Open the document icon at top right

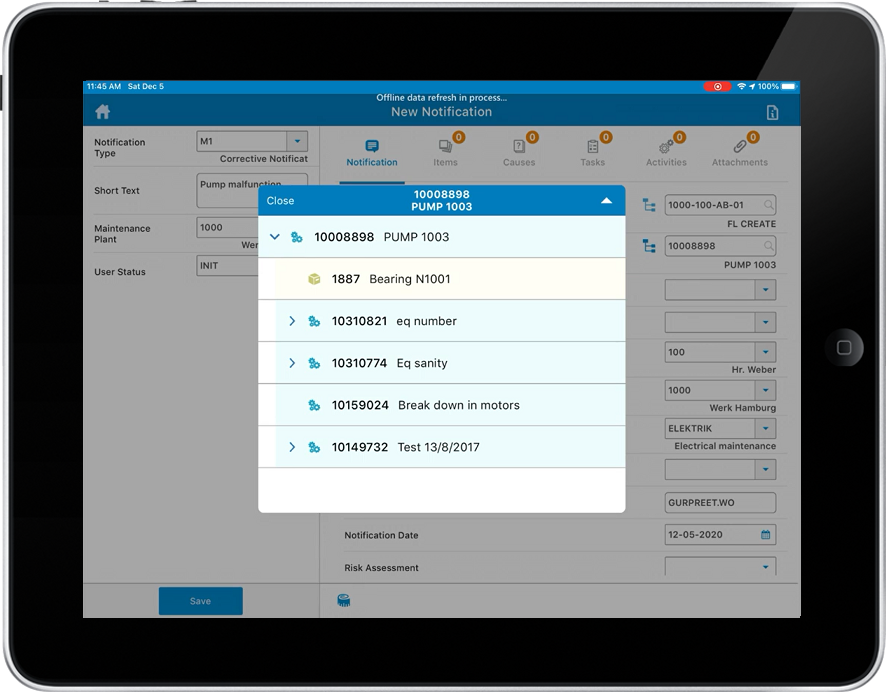(772, 113)
